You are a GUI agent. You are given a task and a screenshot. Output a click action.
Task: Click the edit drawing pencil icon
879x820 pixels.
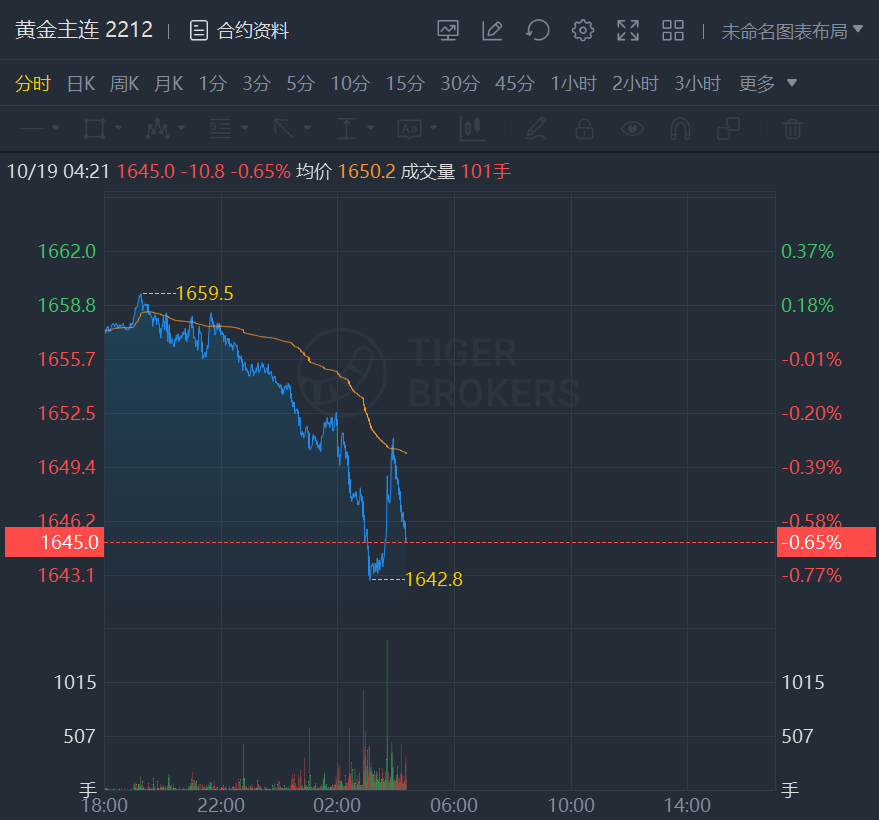click(x=492, y=31)
